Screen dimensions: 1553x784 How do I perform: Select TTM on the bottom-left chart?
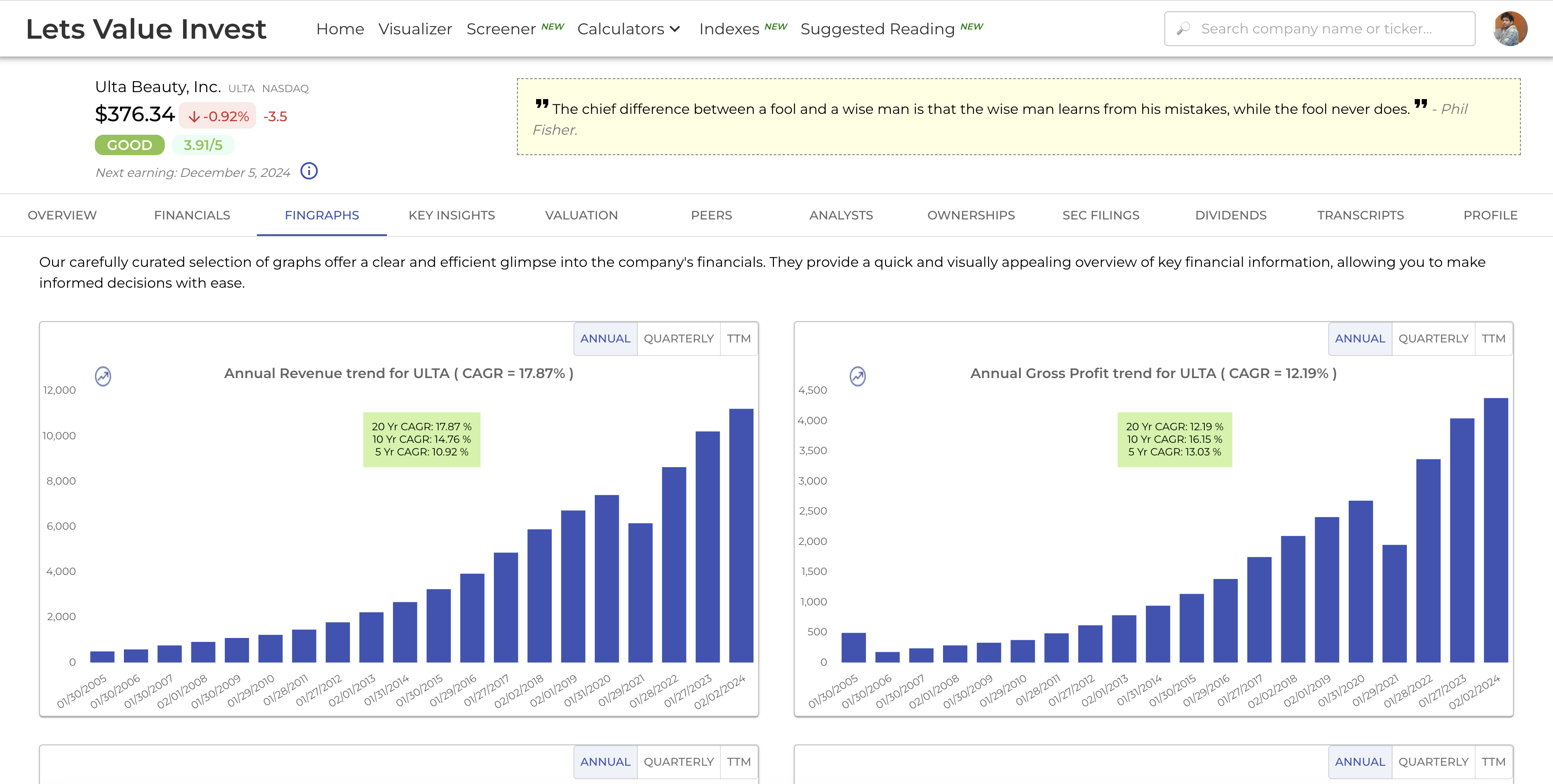739,762
